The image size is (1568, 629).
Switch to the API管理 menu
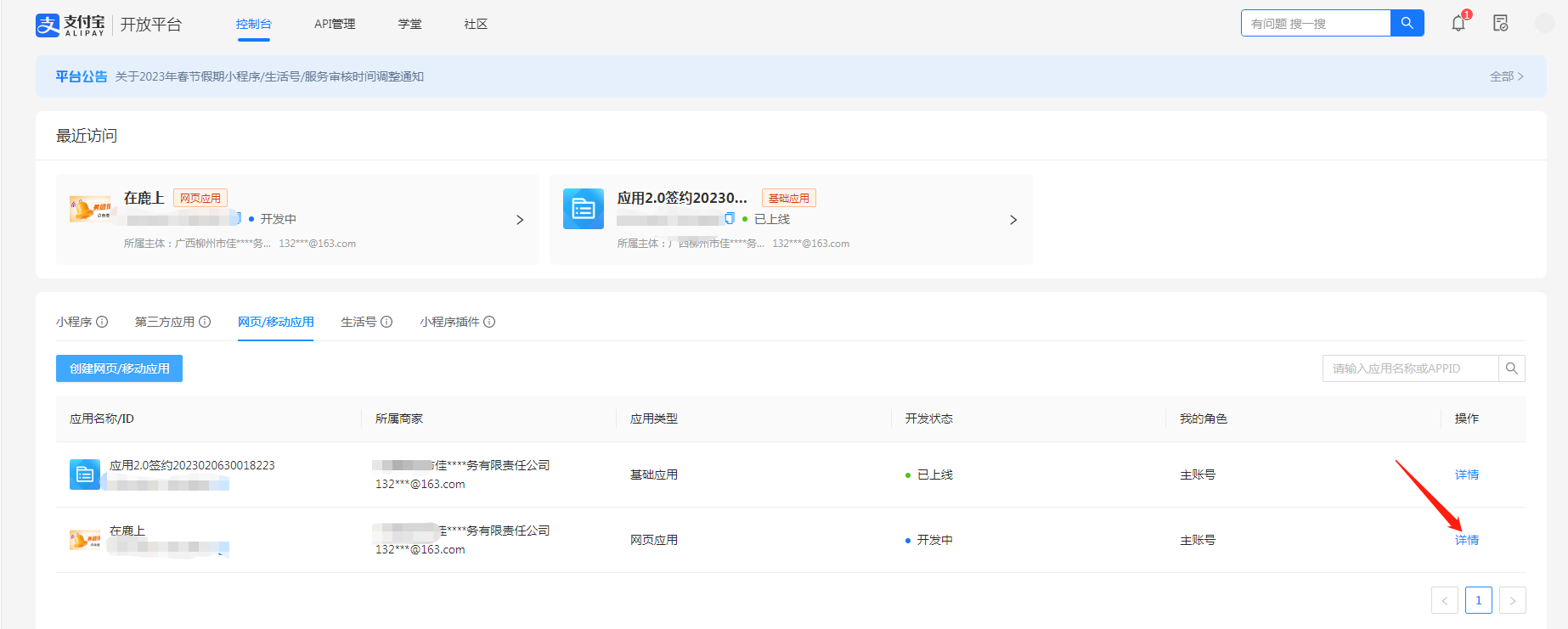point(335,24)
